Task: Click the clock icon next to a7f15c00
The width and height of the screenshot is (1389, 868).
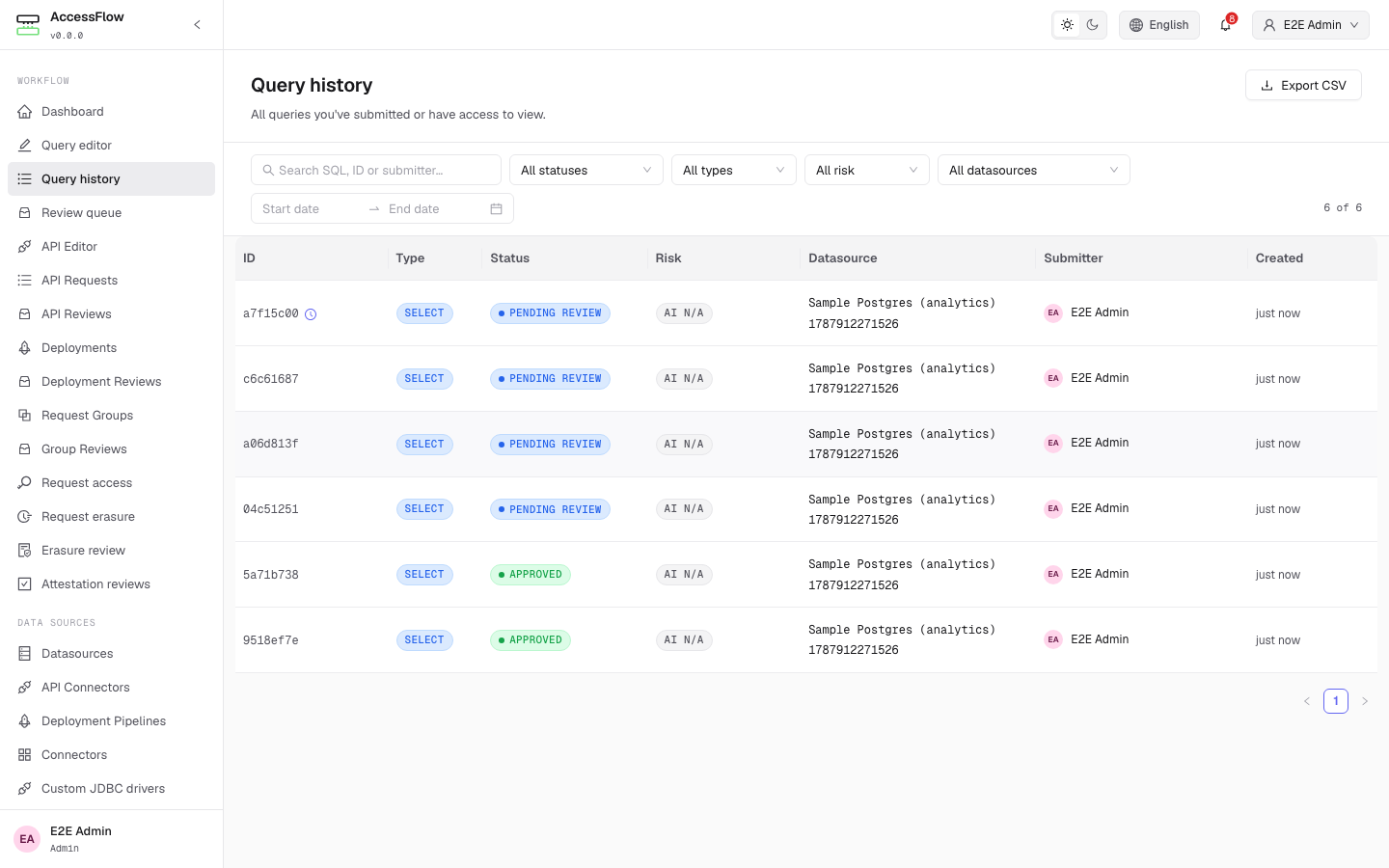Action: point(311,313)
